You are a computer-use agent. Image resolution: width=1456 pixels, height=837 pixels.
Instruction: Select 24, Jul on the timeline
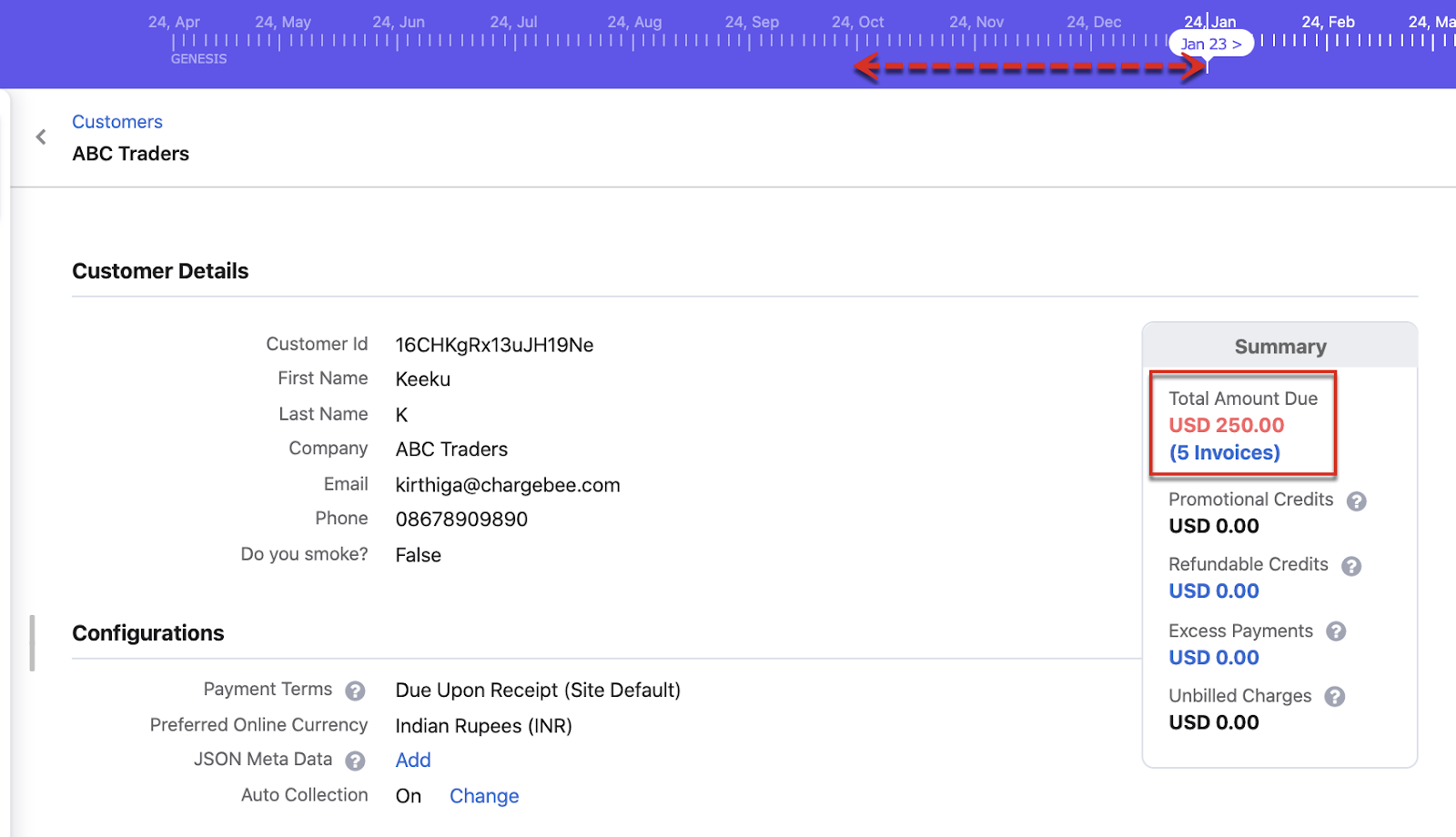point(513,22)
